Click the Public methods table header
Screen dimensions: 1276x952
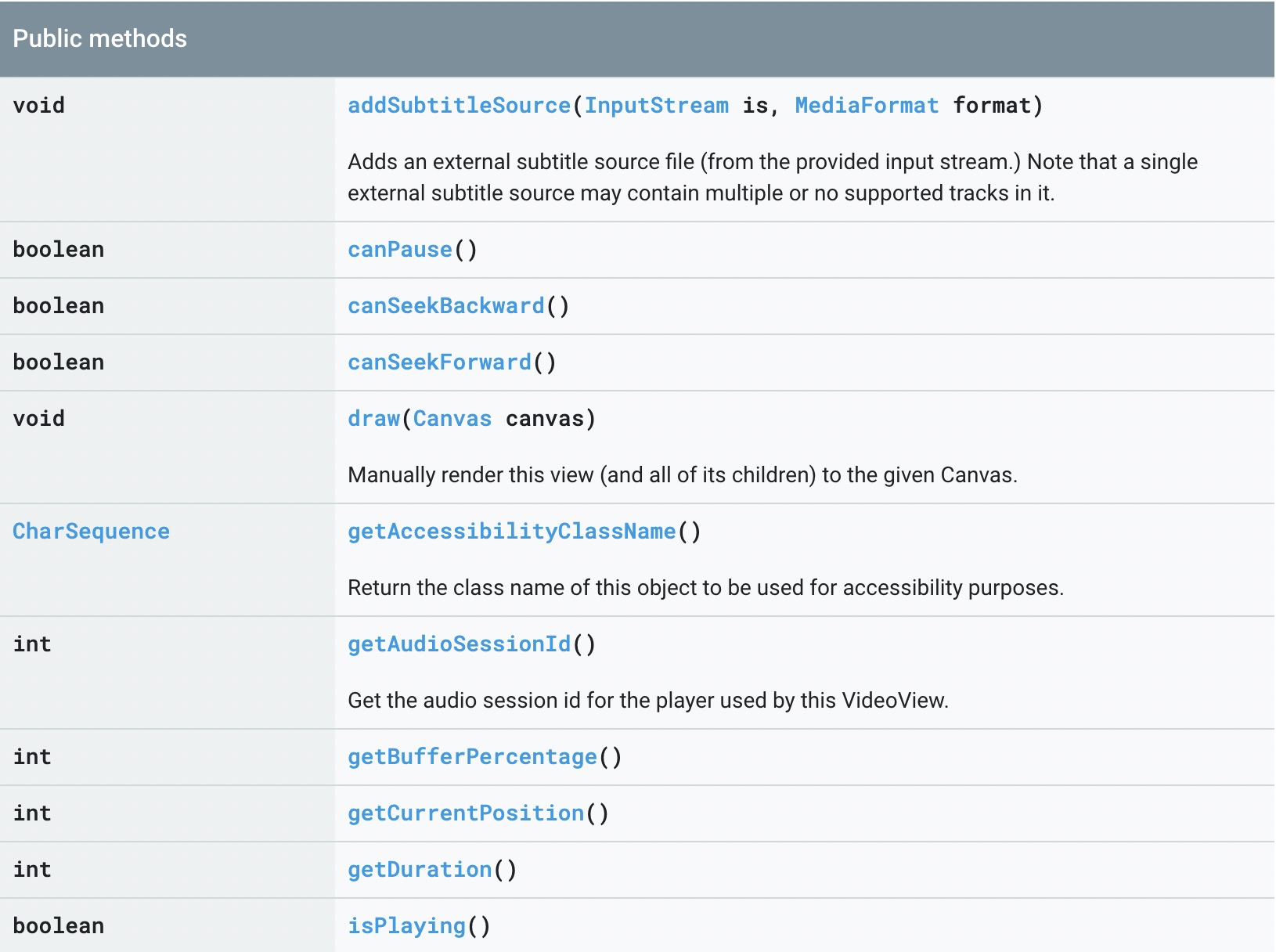click(100, 38)
